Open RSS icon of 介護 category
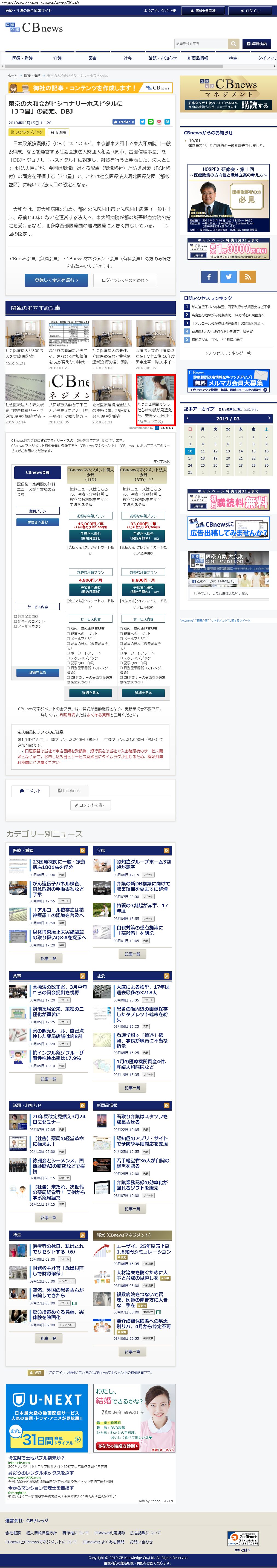 [x=166, y=850]
